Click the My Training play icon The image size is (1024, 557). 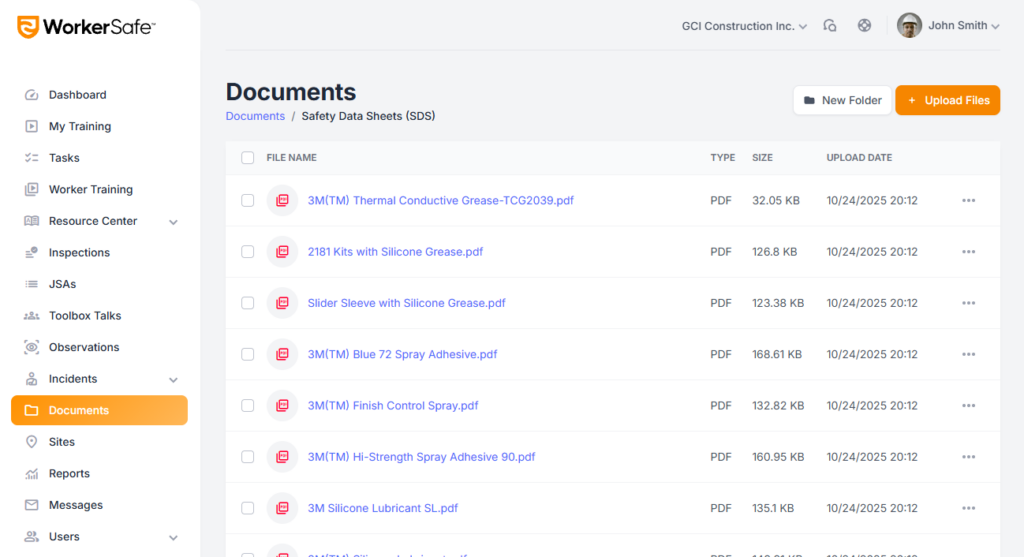[31, 126]
